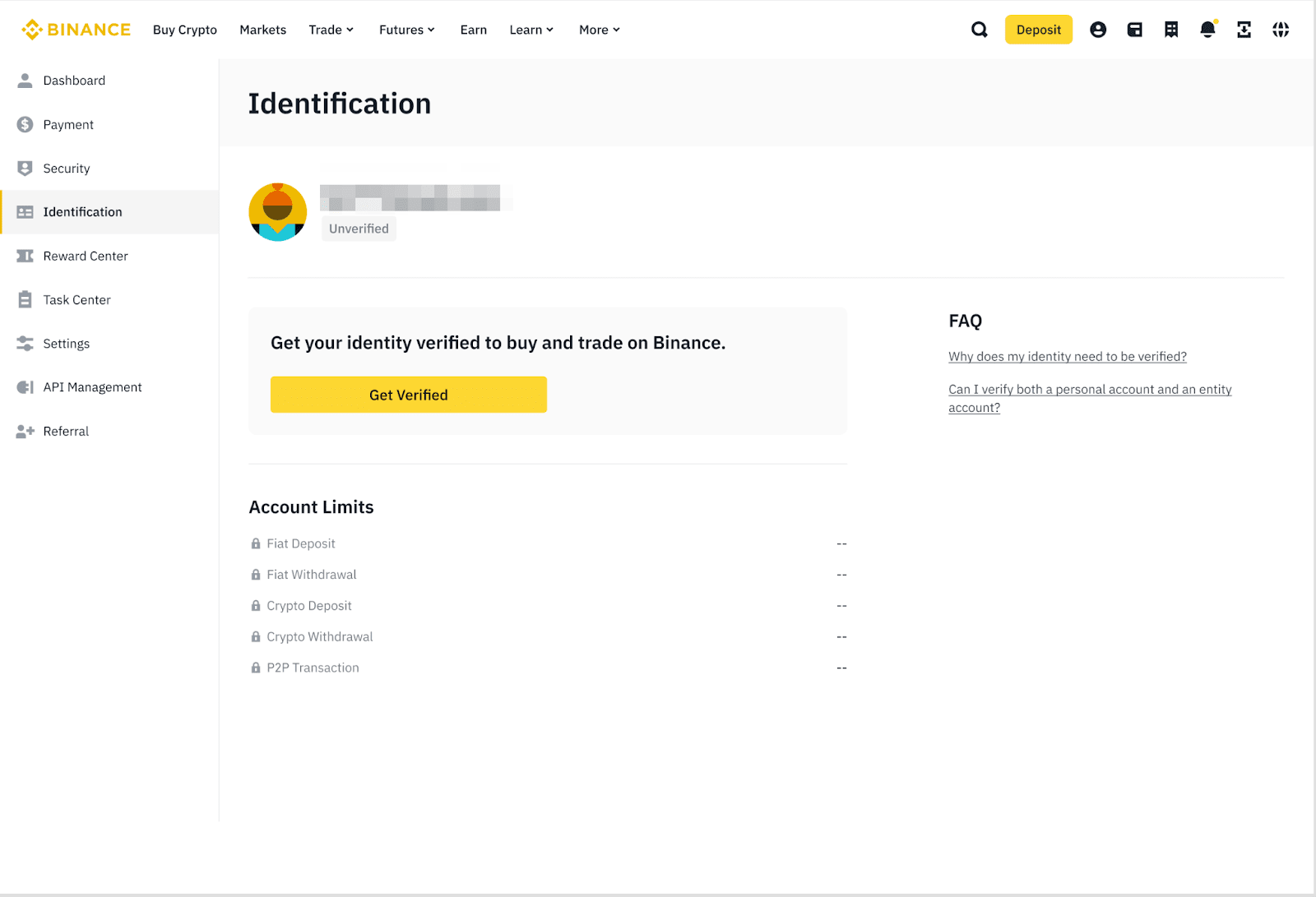Expand the Futures dropdown

[406, 30]
